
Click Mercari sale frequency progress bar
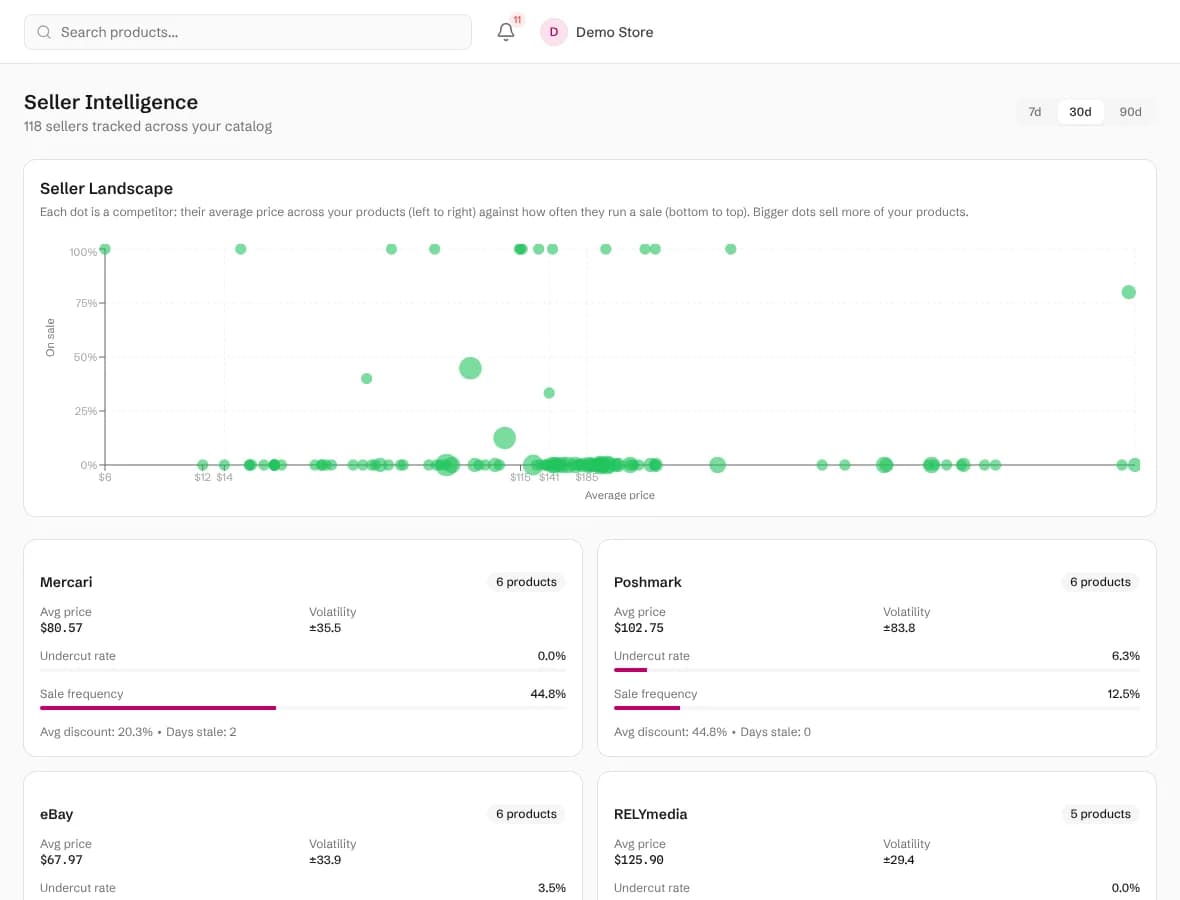pyautogui.click(x=303, y=707)
